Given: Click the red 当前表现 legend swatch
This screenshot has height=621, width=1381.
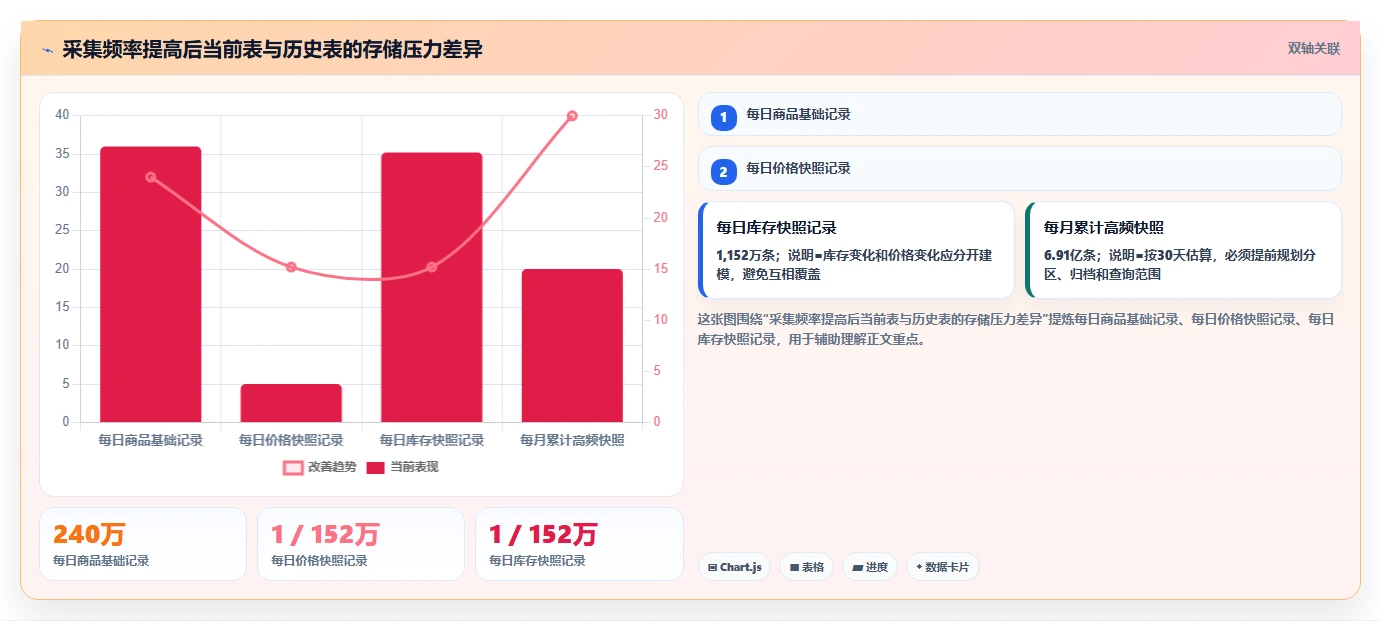Looking at the screenshot, I should (376, 467).
